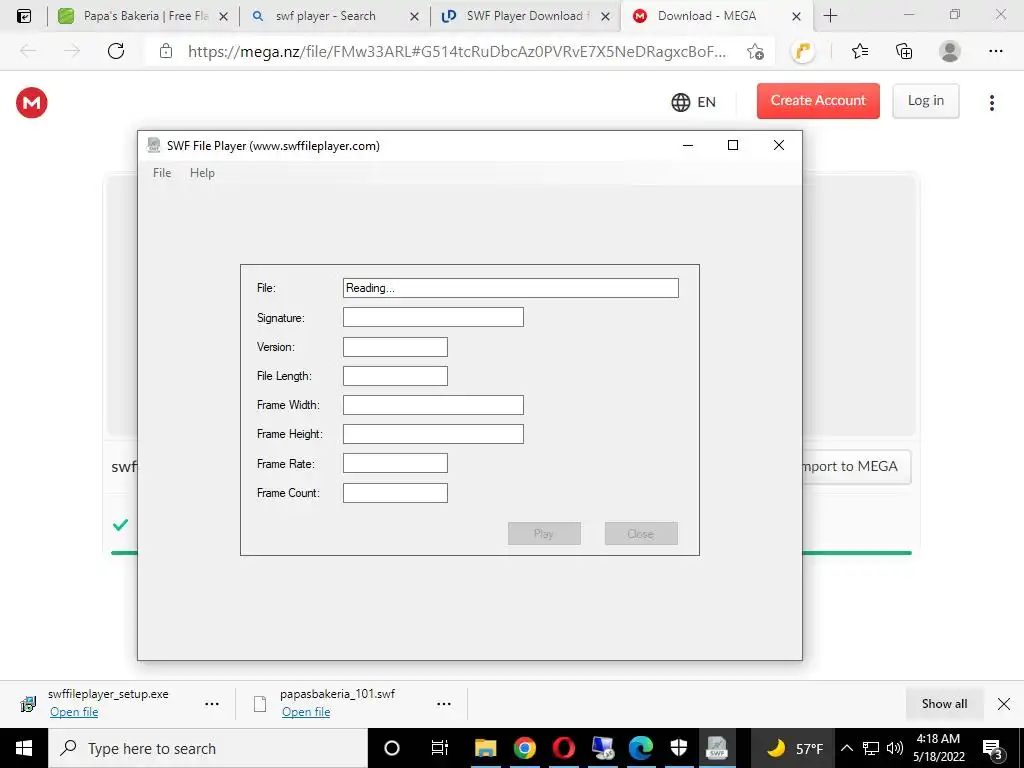Viewport: 1024px width, 768px height.
Task: Maximize the SWF File Player window
Action: point(733,145)
